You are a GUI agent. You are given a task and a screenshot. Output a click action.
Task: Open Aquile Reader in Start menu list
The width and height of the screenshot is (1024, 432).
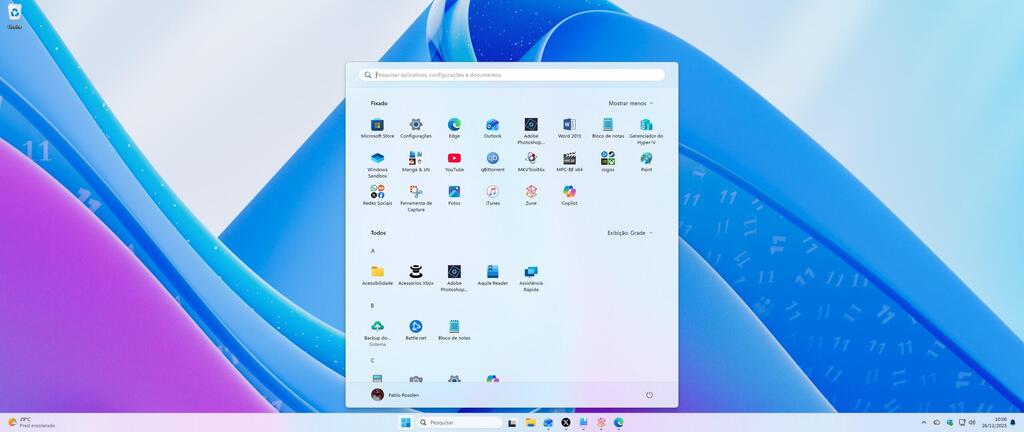(x=492, y=275)
